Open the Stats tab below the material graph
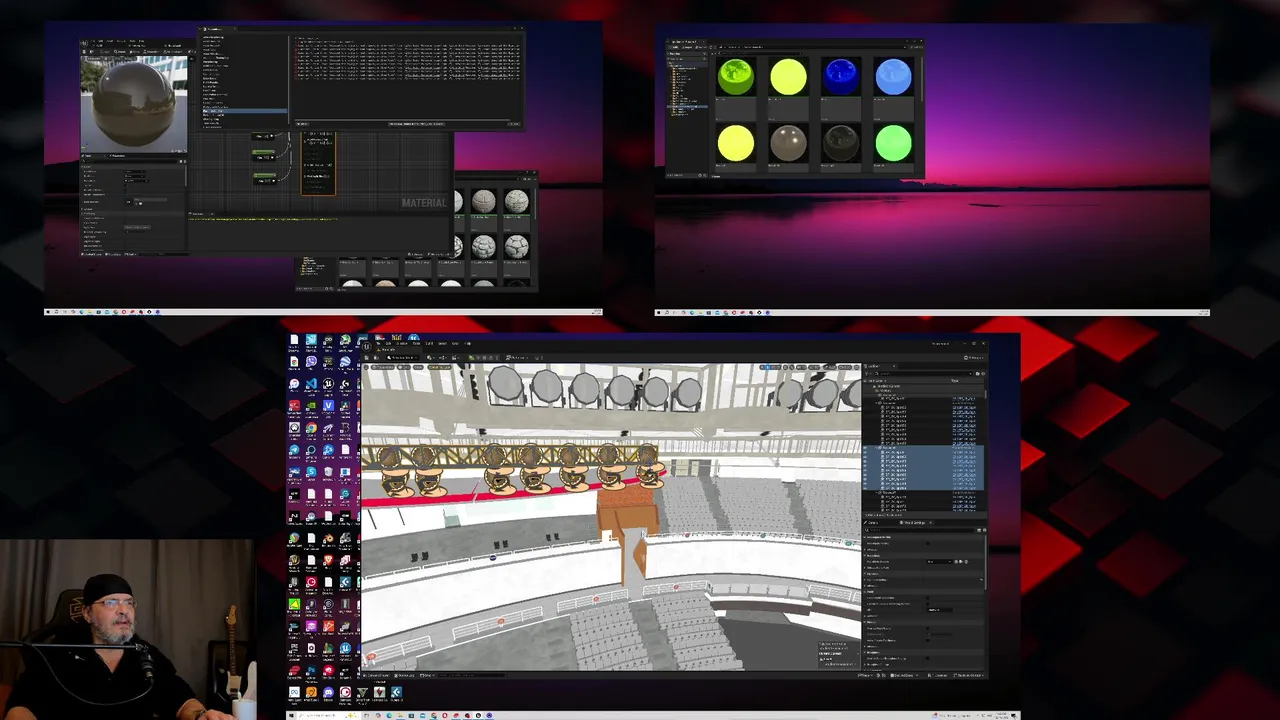 198,213
